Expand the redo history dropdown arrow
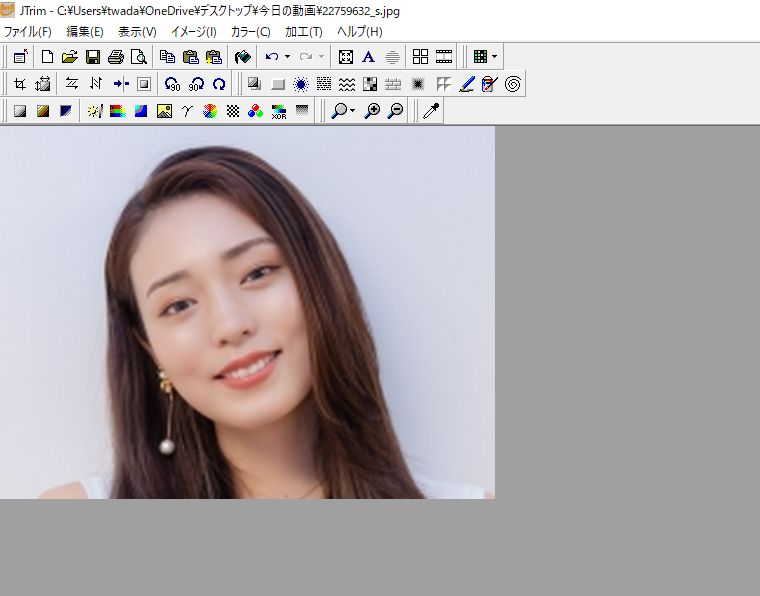 click(x=321, y=57)
